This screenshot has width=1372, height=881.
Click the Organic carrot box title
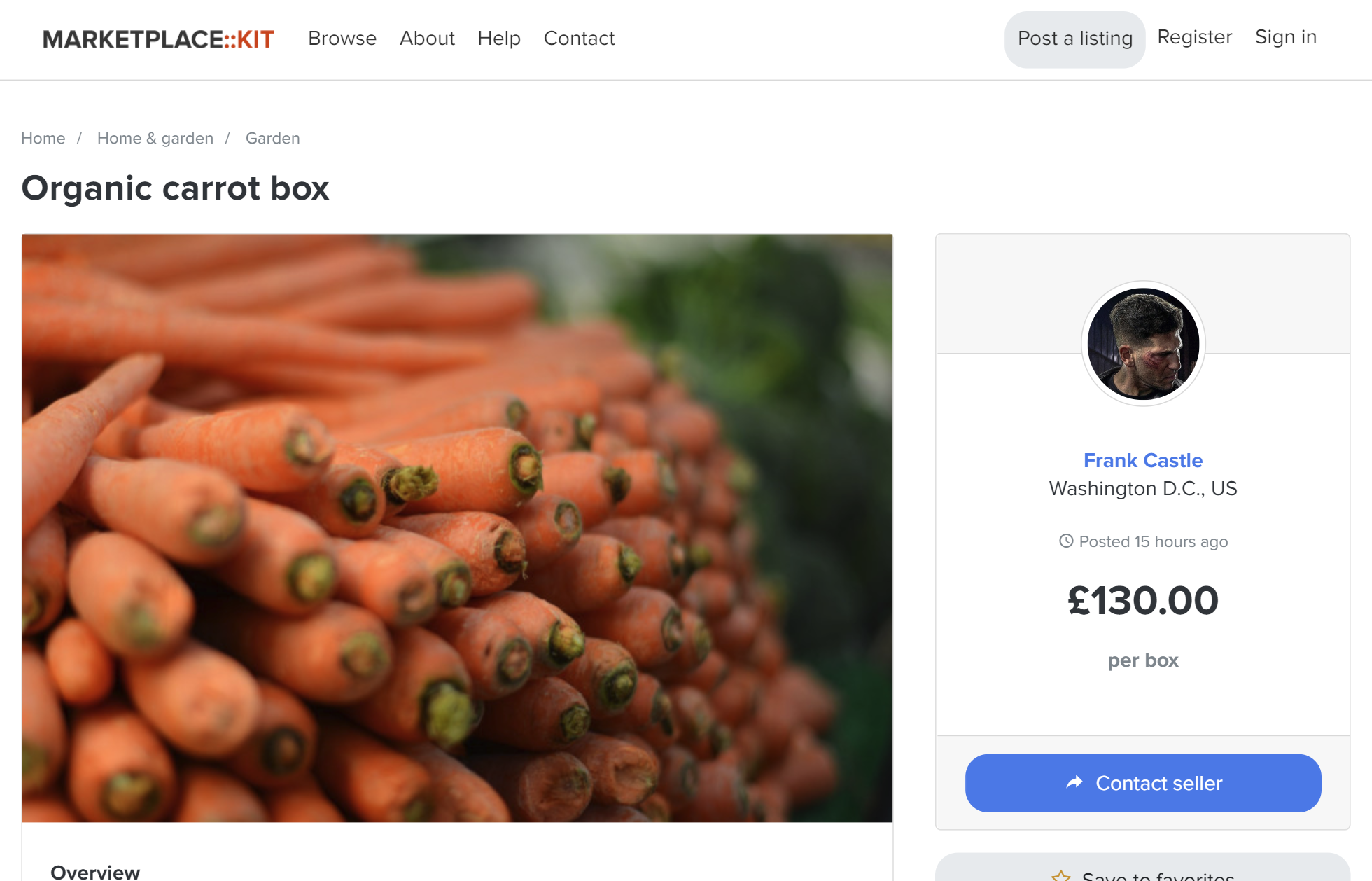(x=175, y=188)
